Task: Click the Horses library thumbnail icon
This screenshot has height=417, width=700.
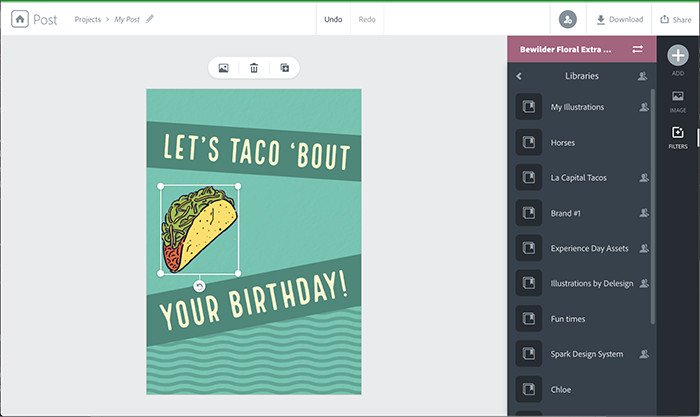Action: 529,142
